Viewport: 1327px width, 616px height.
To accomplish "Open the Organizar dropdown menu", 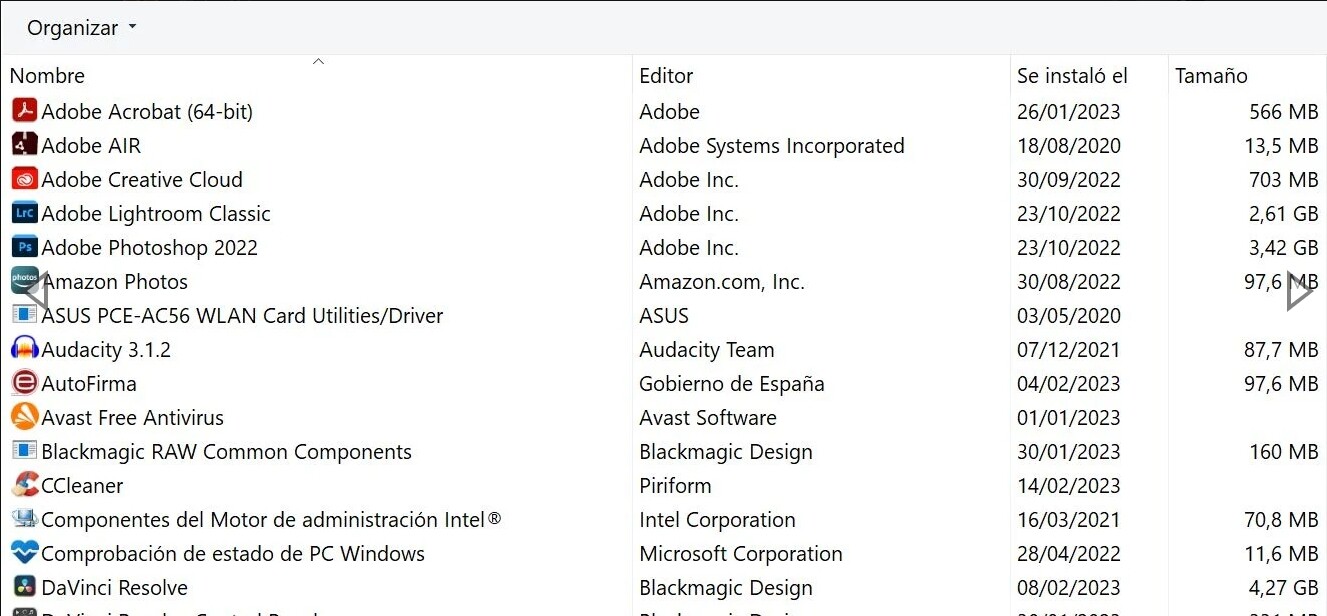I will 81,28.
